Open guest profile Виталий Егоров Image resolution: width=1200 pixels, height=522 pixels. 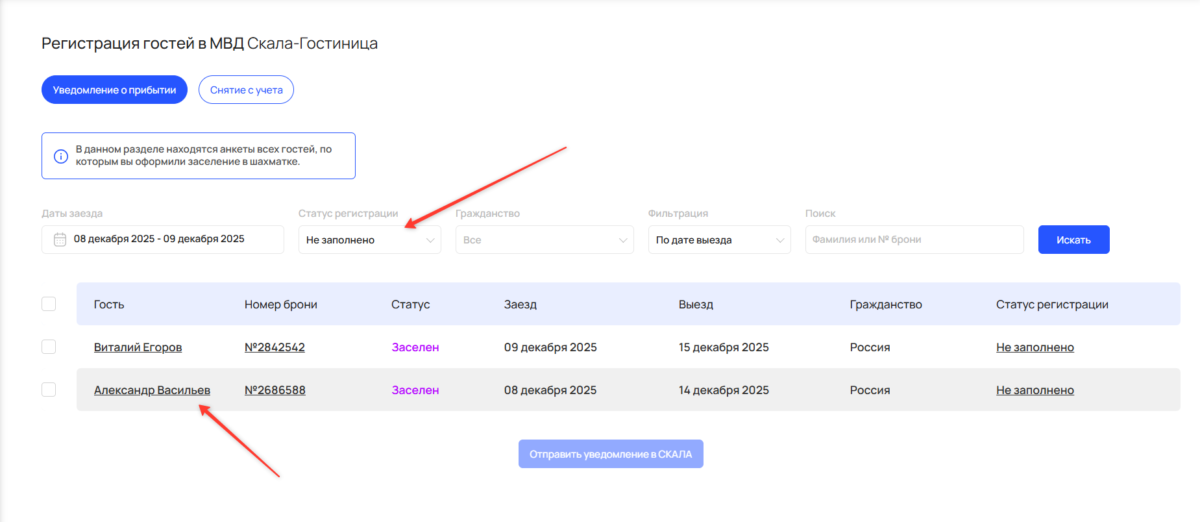(138, 348)
